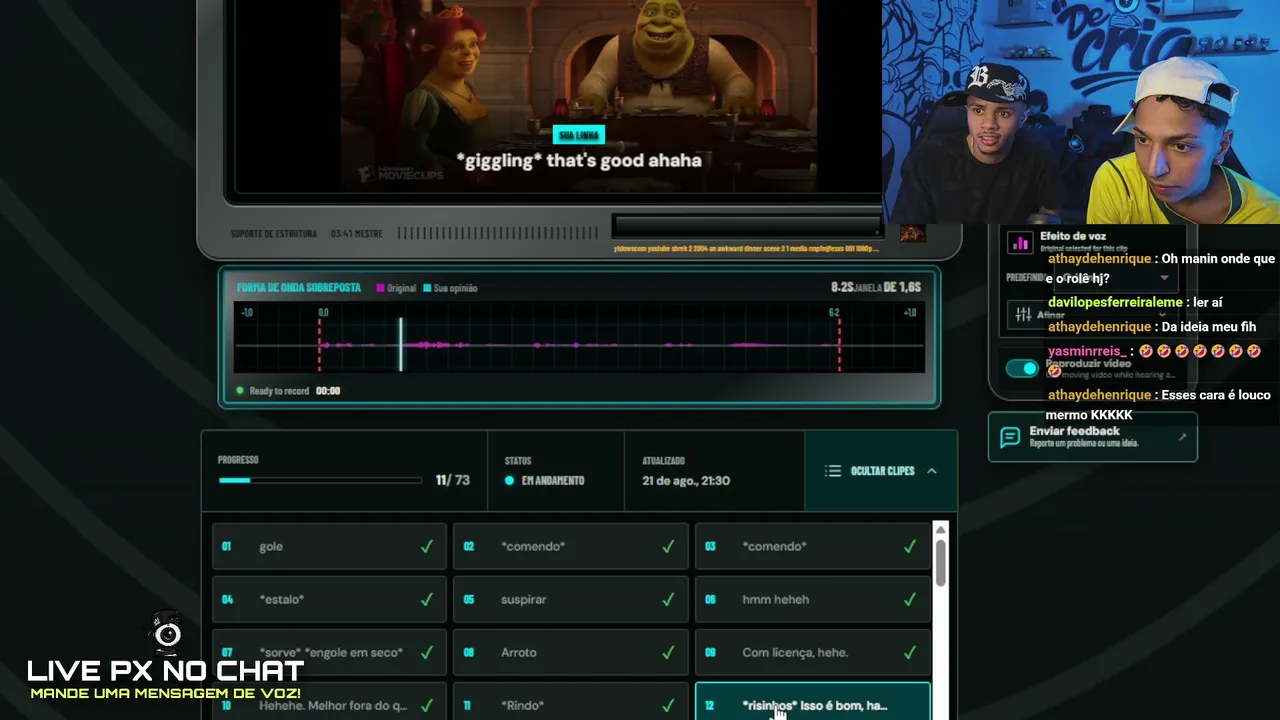This screenshot has height=720, width=1280.
Task: Select clip 03 *comendo*
Action: click(x=812, y=547)
